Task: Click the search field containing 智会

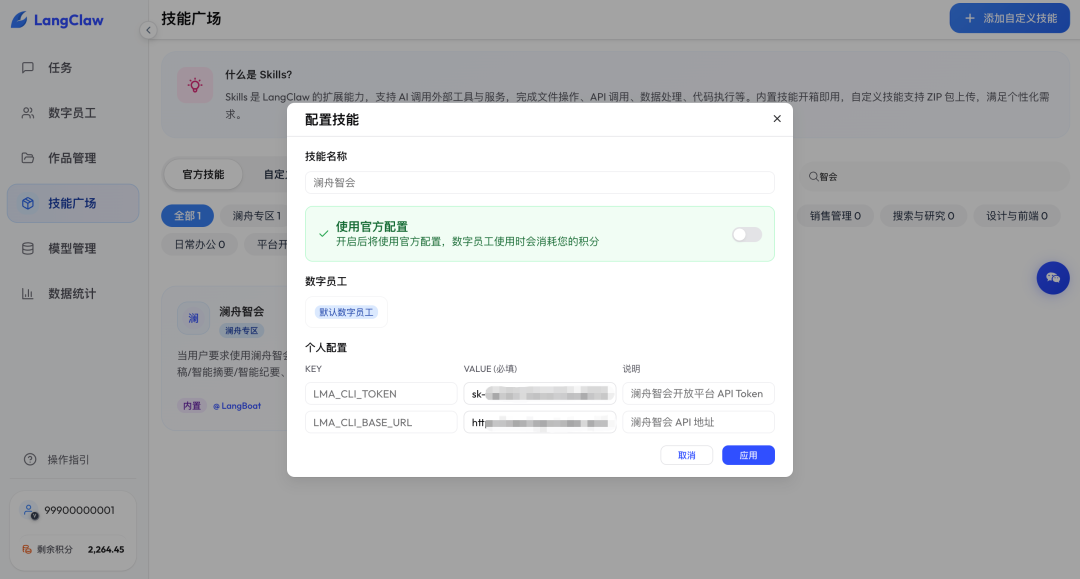Action: [x=933, y=176]
